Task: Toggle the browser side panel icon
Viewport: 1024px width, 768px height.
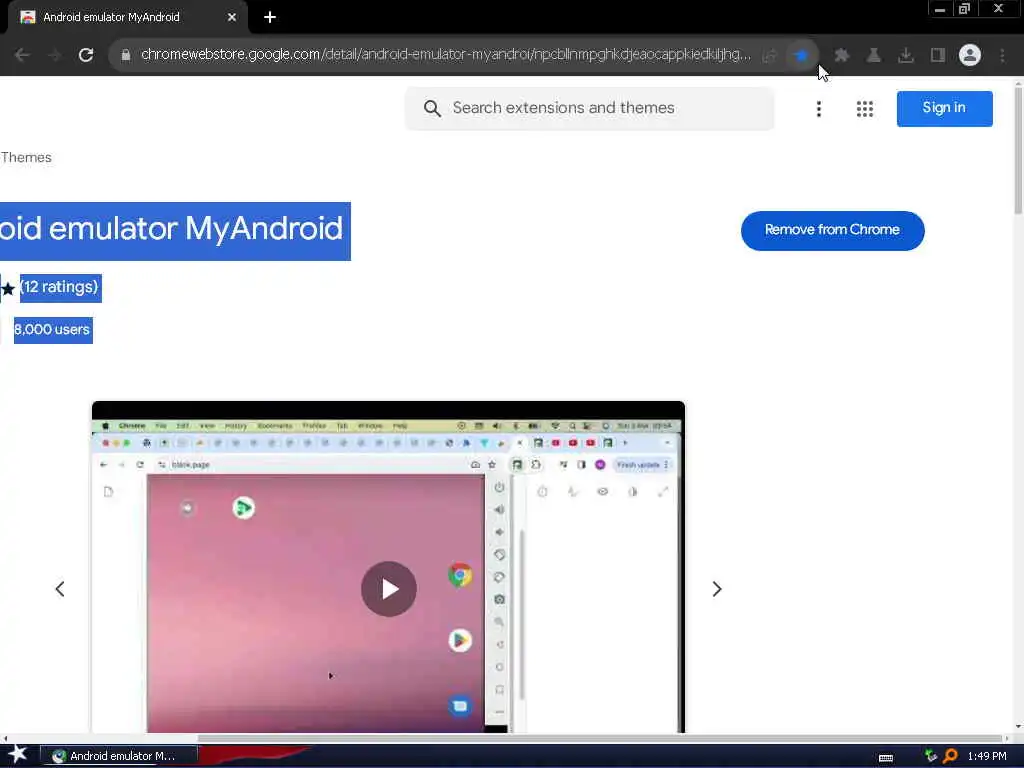Action: click(938, 55)
